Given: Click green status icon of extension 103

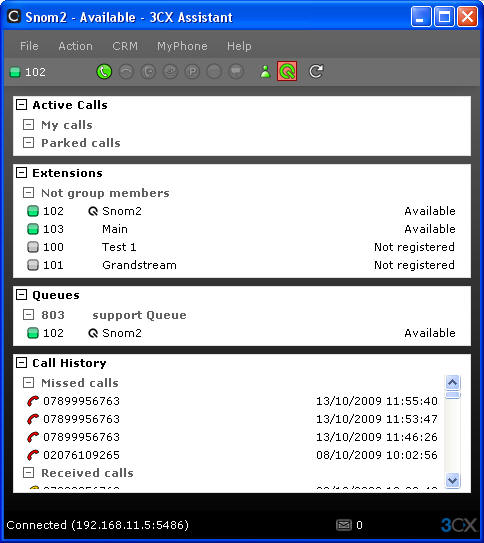Looking at the screenshot, I should tap(33, 229).
